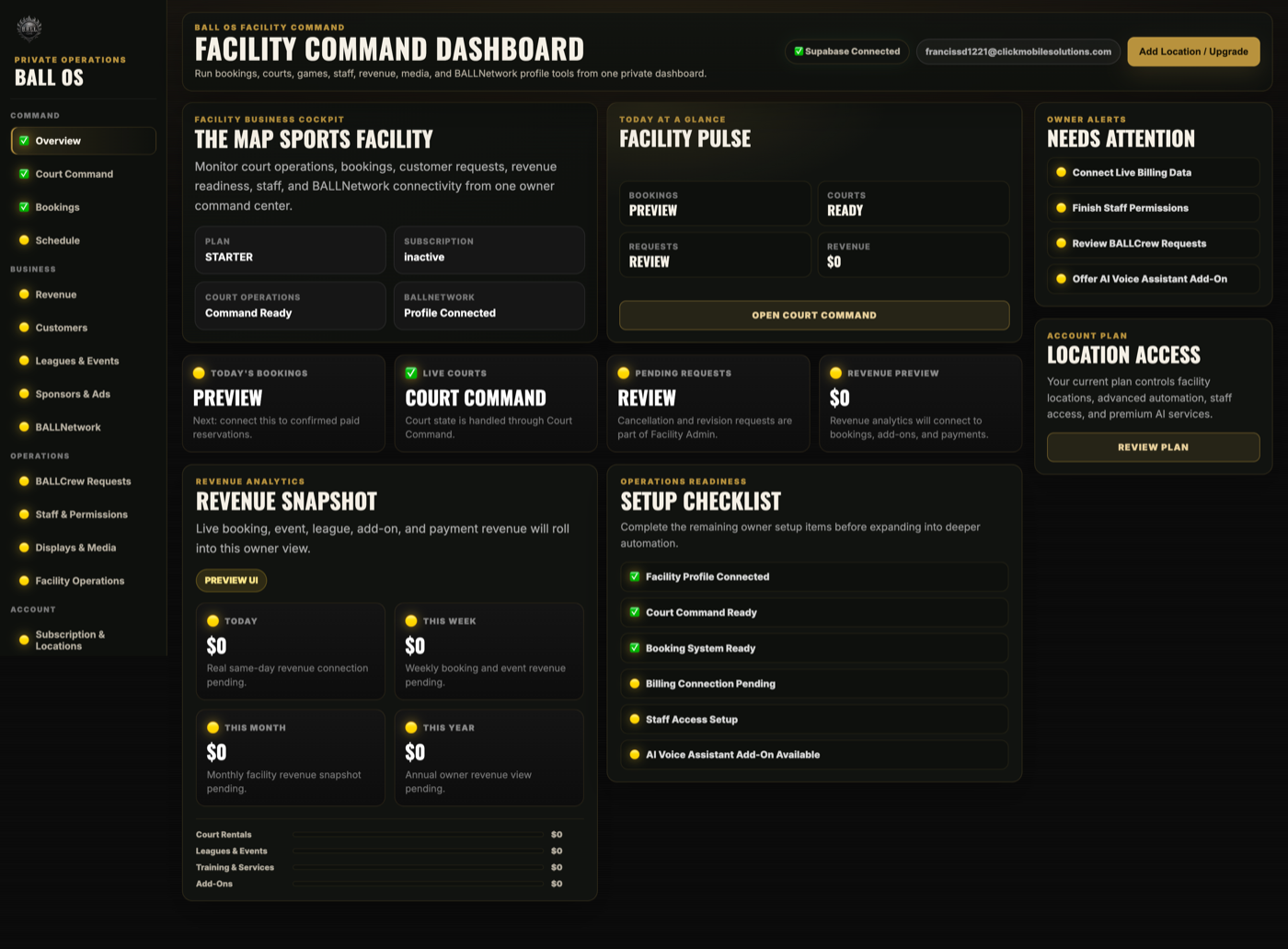
Task: Click the AI Voice Assistant Add-On Available row
Action: tap(814, 755)
